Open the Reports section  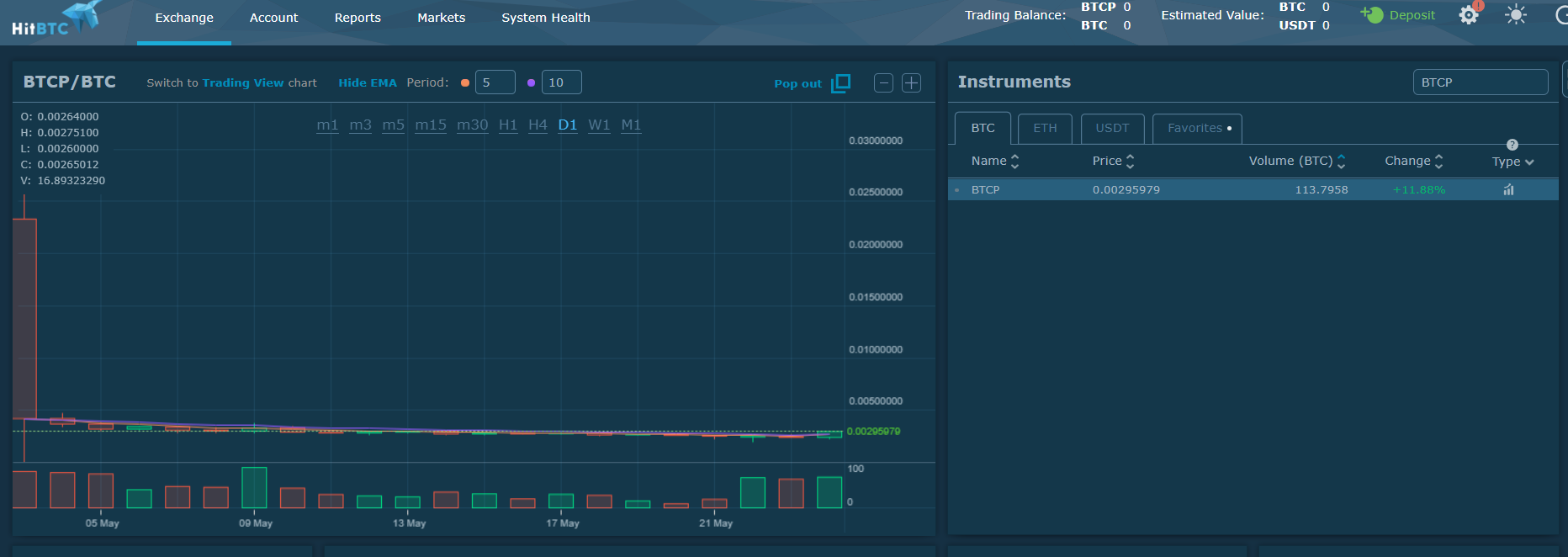tap(358, 18)
